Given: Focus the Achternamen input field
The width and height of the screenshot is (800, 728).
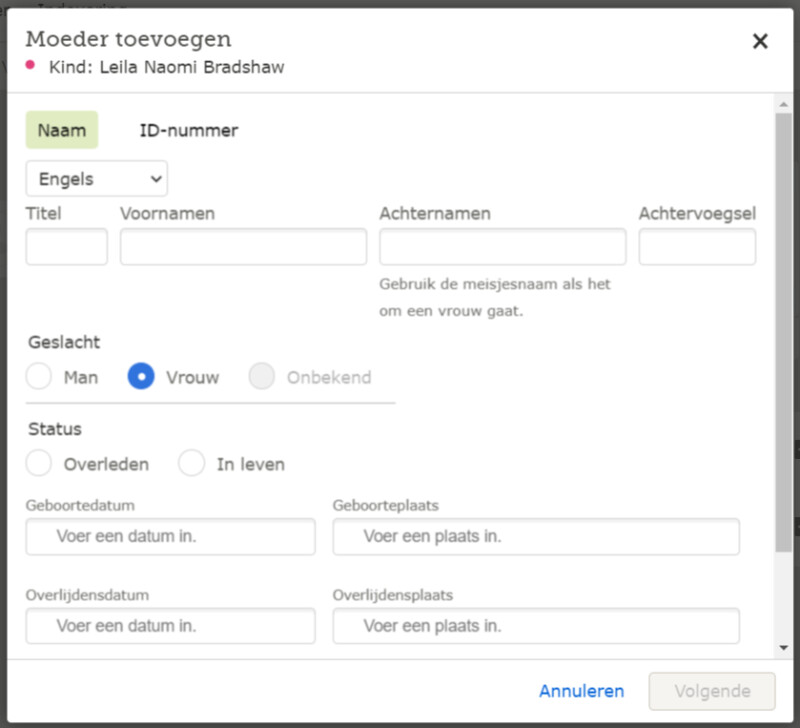Looking at the screenshot, I should pos(503,247).
